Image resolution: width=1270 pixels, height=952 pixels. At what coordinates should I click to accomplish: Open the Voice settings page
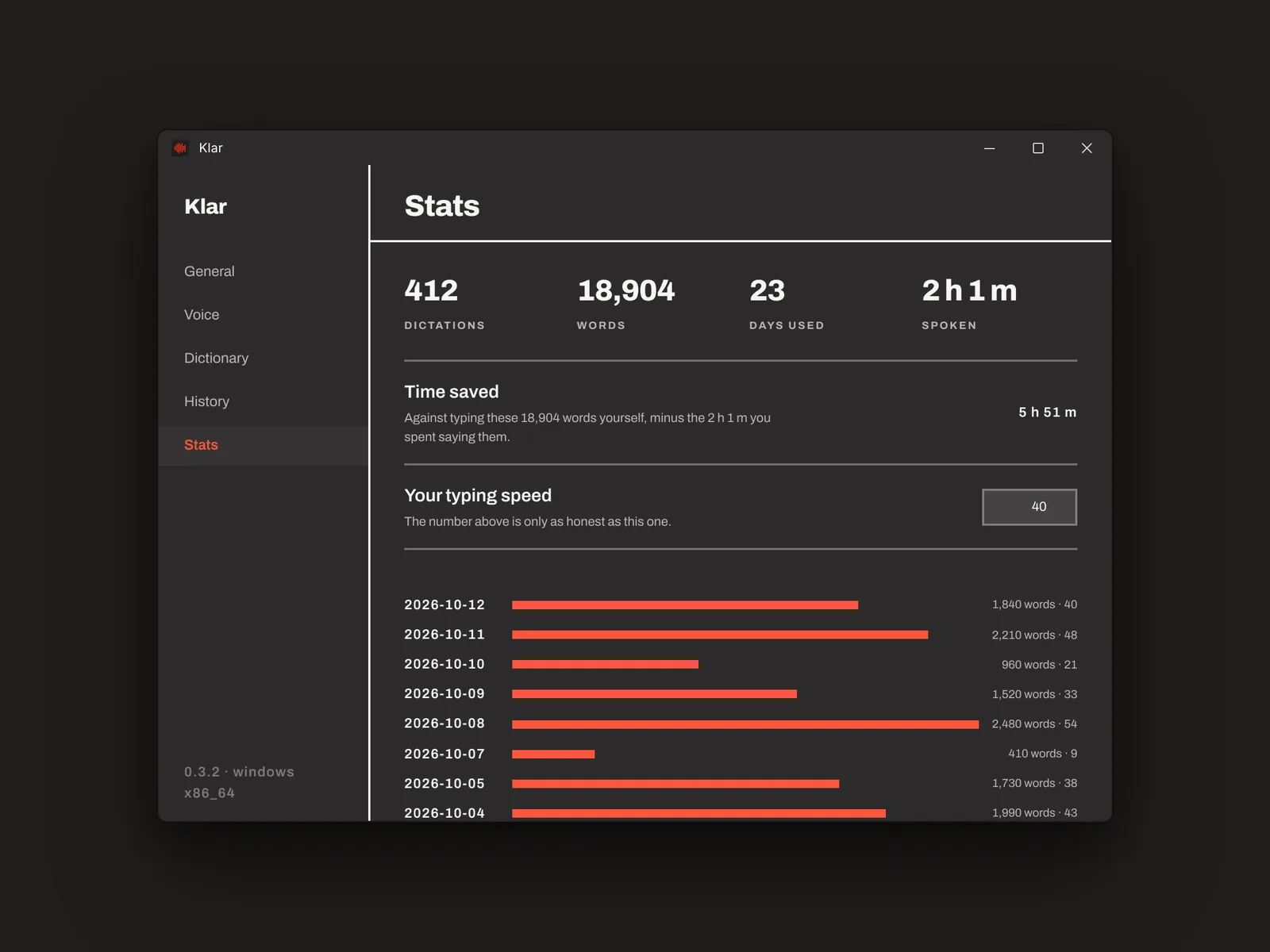click(x=264, y=315)
